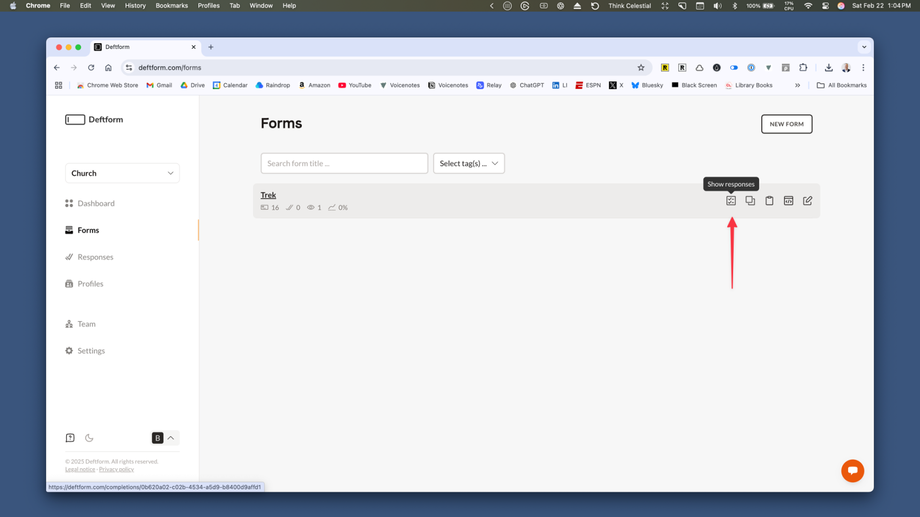The height and width of the screenshot is (517, 920).
Task: Reload the page with refresh icon
Action: click(x=91, y=67)
